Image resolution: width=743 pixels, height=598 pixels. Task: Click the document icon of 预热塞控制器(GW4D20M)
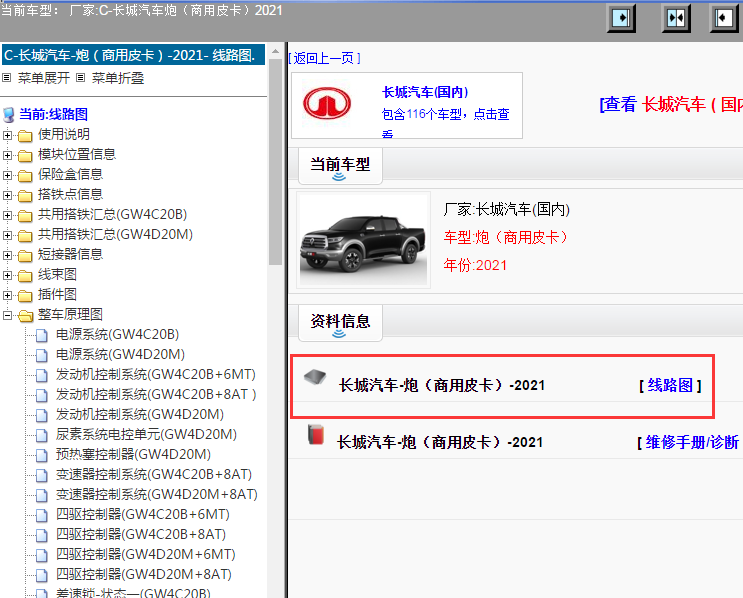42,455
